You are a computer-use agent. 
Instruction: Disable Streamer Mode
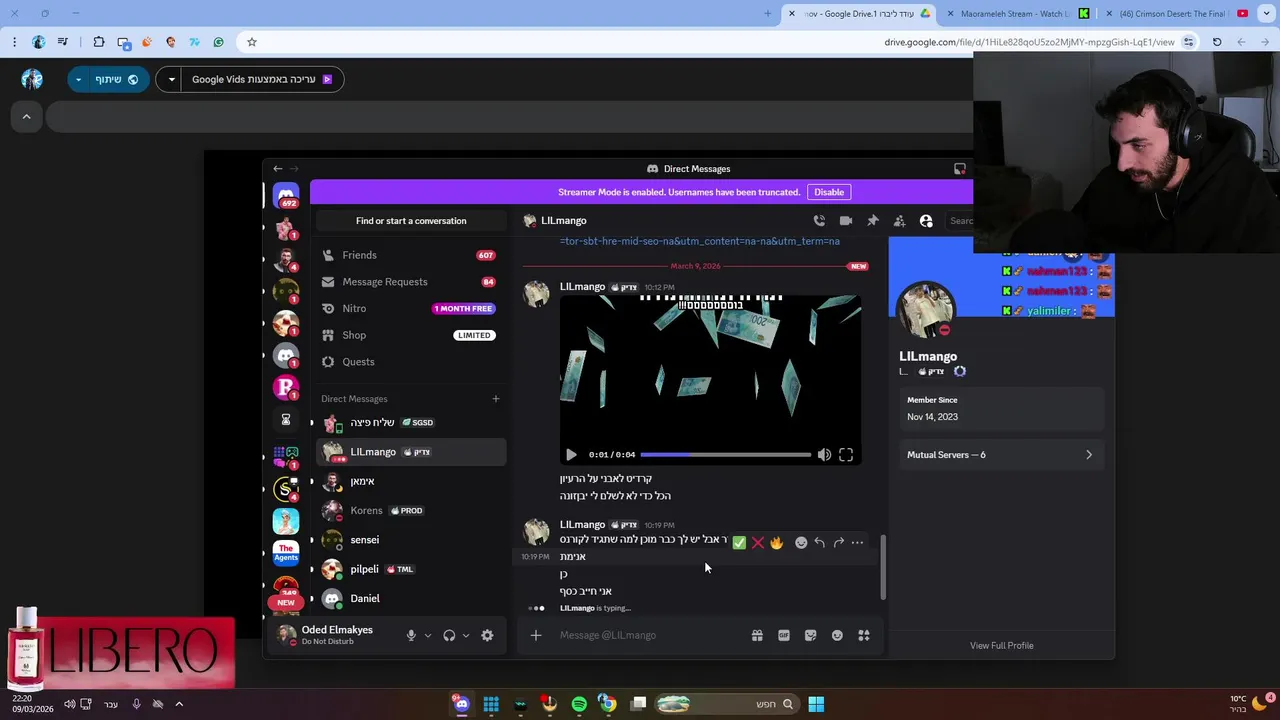(829, 192)
